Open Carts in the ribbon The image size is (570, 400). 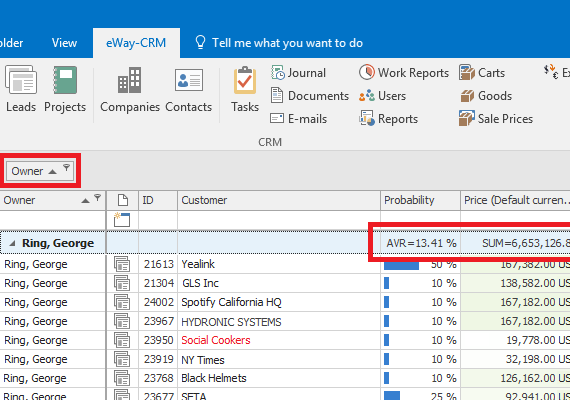click(482, 73)
